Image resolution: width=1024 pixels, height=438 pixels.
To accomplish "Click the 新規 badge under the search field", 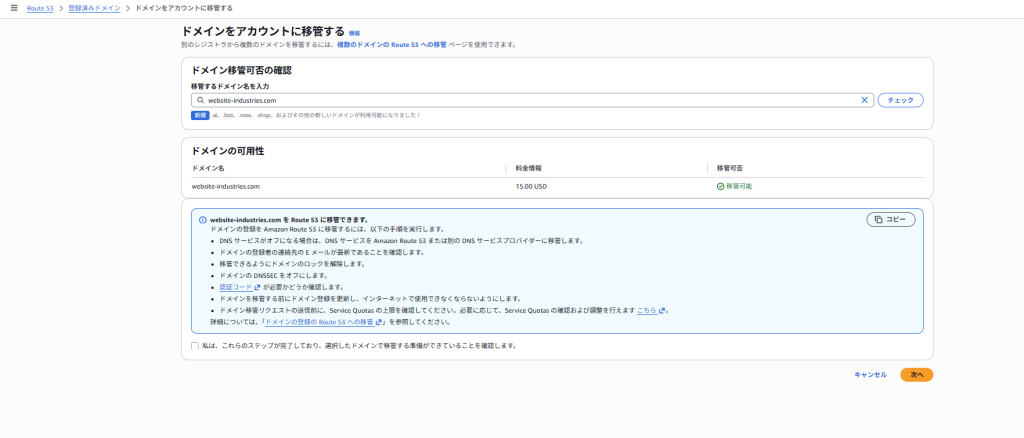I will [200, 115].
